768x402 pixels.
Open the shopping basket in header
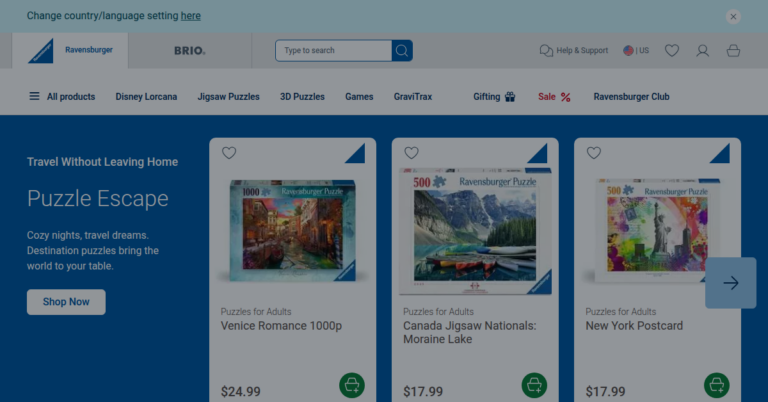[733, 50]
